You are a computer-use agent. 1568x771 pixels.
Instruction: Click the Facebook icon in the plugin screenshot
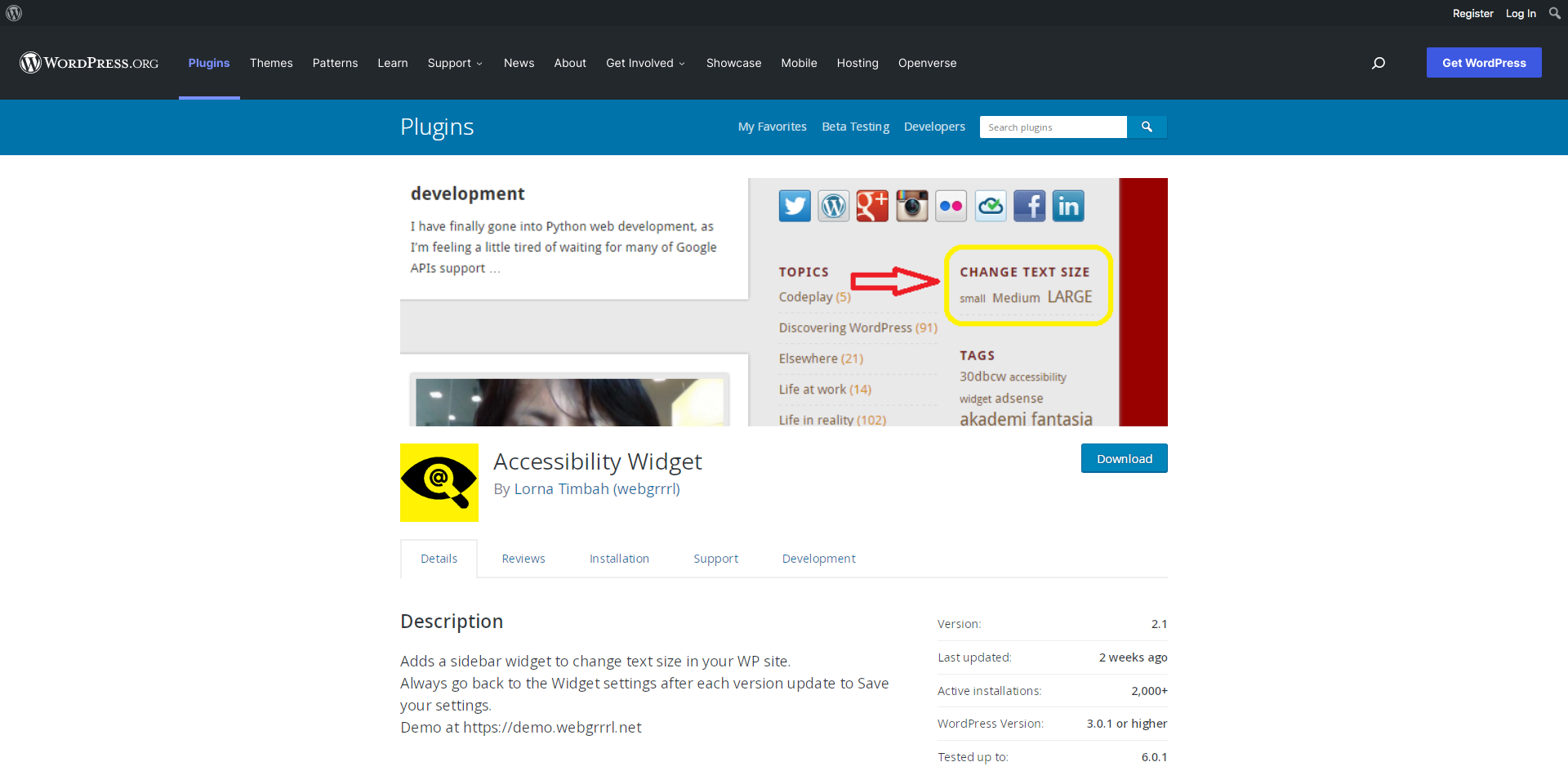(1029, 205)
